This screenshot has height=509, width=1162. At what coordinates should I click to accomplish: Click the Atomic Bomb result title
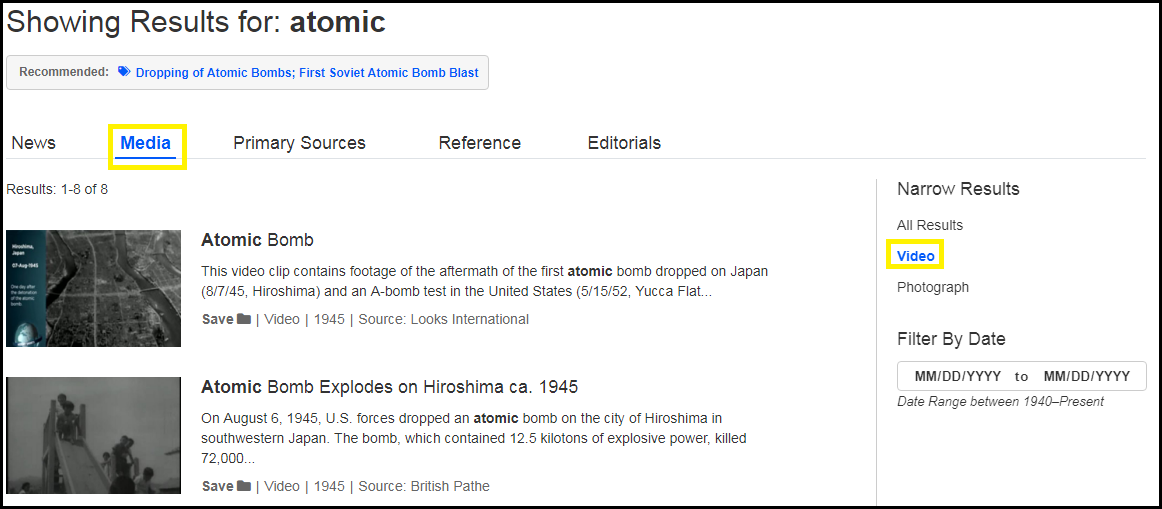(x=257, y=240)
